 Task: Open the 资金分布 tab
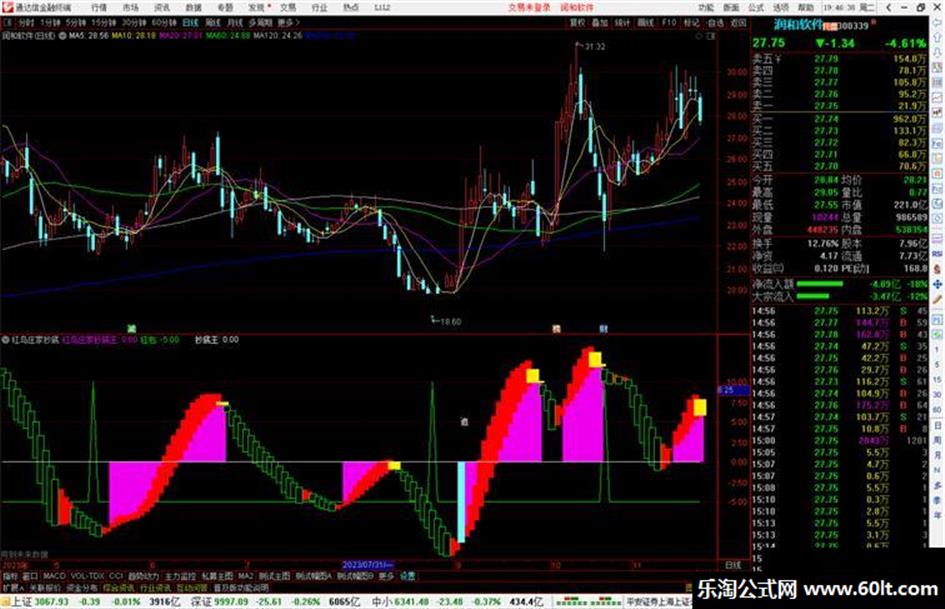pos(82,587)
